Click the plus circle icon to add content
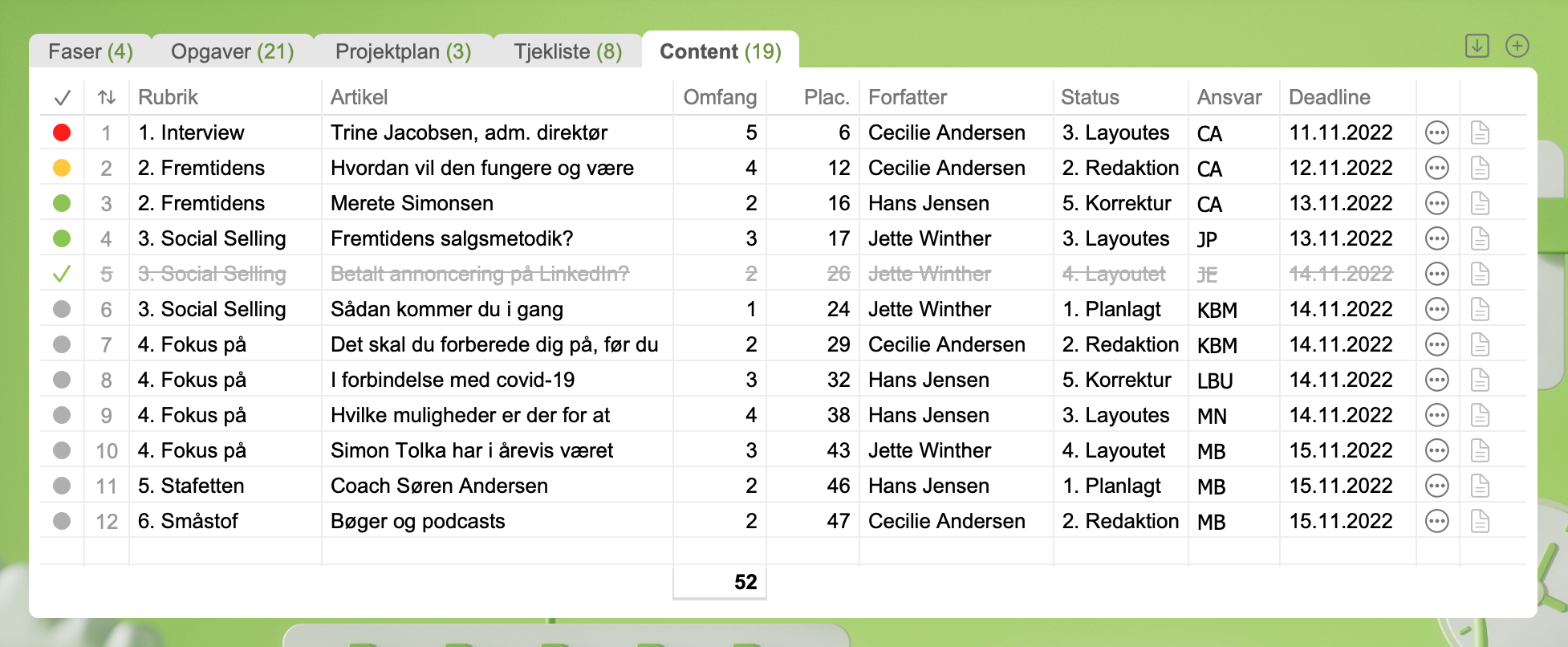Screen dimensions: 1568x647 [x=1517, y=46]
